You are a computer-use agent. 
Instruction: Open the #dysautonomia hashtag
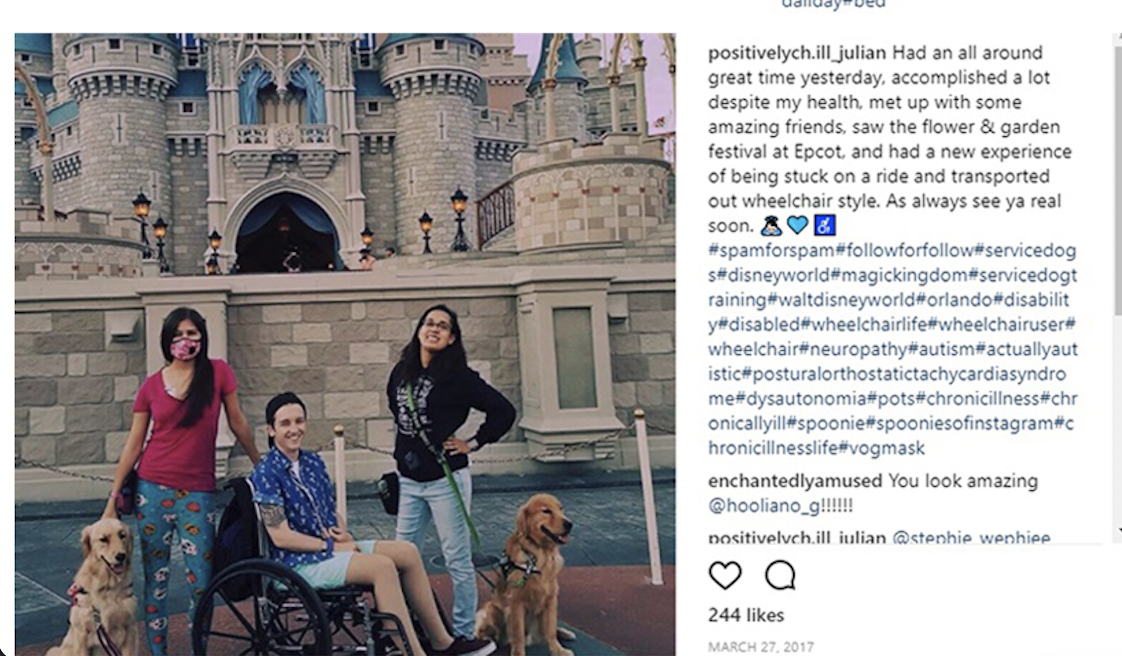coord(801,398)
